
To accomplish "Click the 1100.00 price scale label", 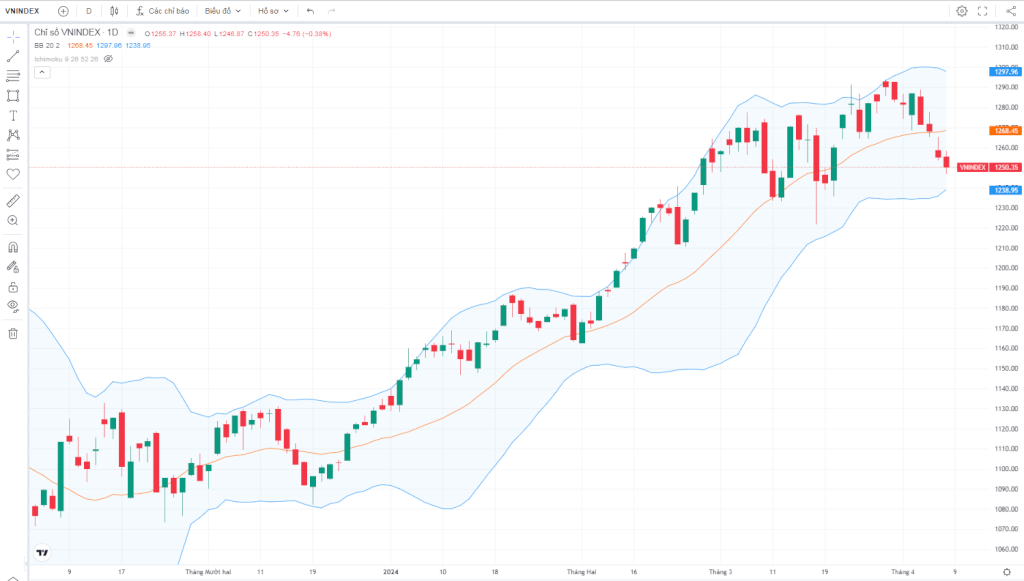I will [x=1006, y=469].
